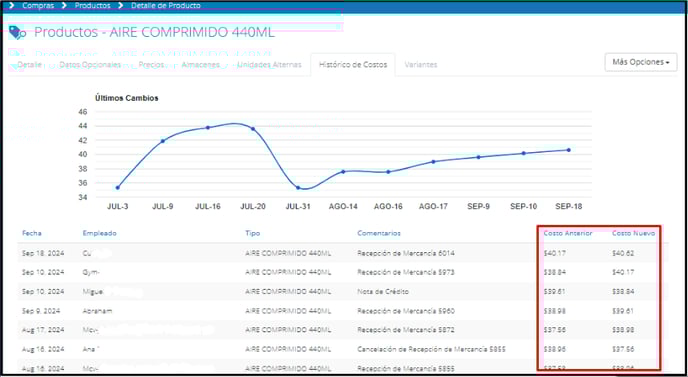
Task: Open the Datos Opcionales tab
Action: (90, 65)
